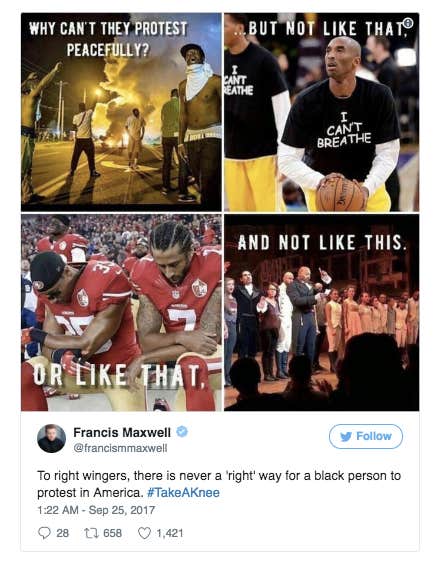Click the blue verified badge
The height and width of the screenshot is (565, 434).
182,431
